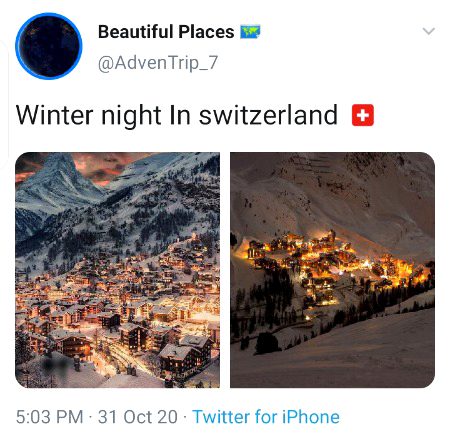Click the "31 Oct 20" date text
Image resolution: width=450 pixels, height=434 pixels.
138,417
